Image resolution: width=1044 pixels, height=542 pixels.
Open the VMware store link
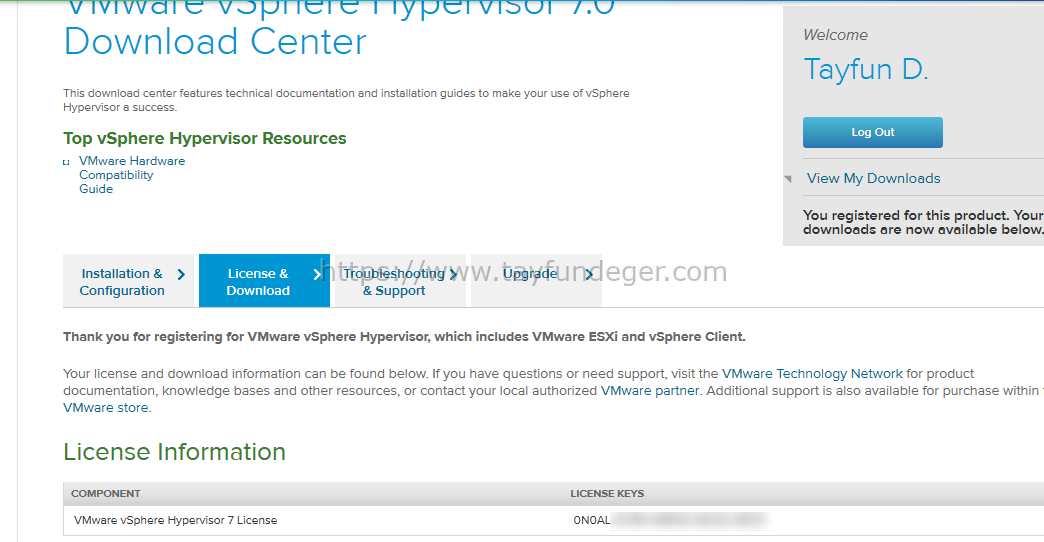coord(107,407)
